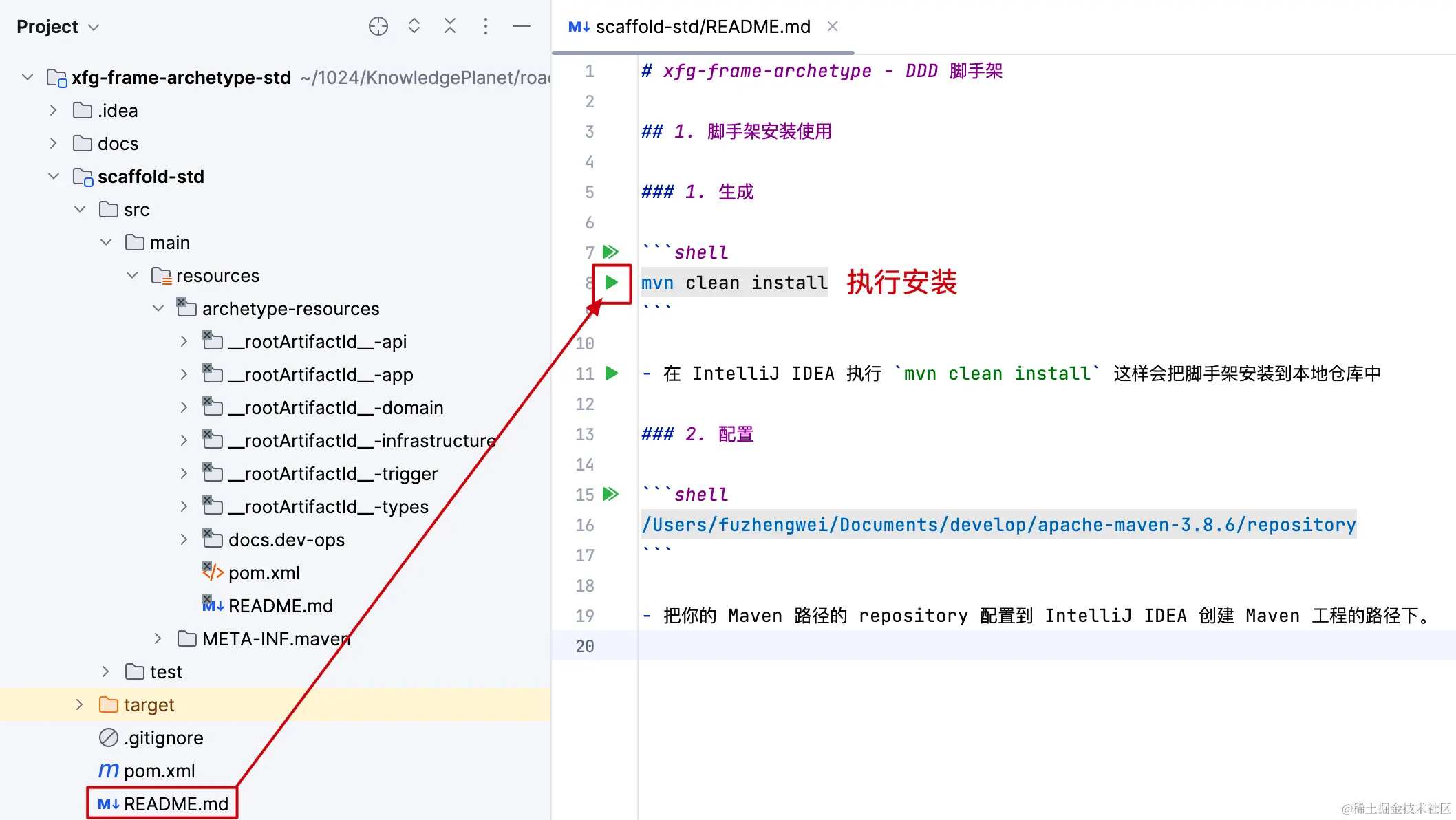This screenshot has height=820, width=1456.
Task: Open the Project view dropdown
Action: click(58, 27)
